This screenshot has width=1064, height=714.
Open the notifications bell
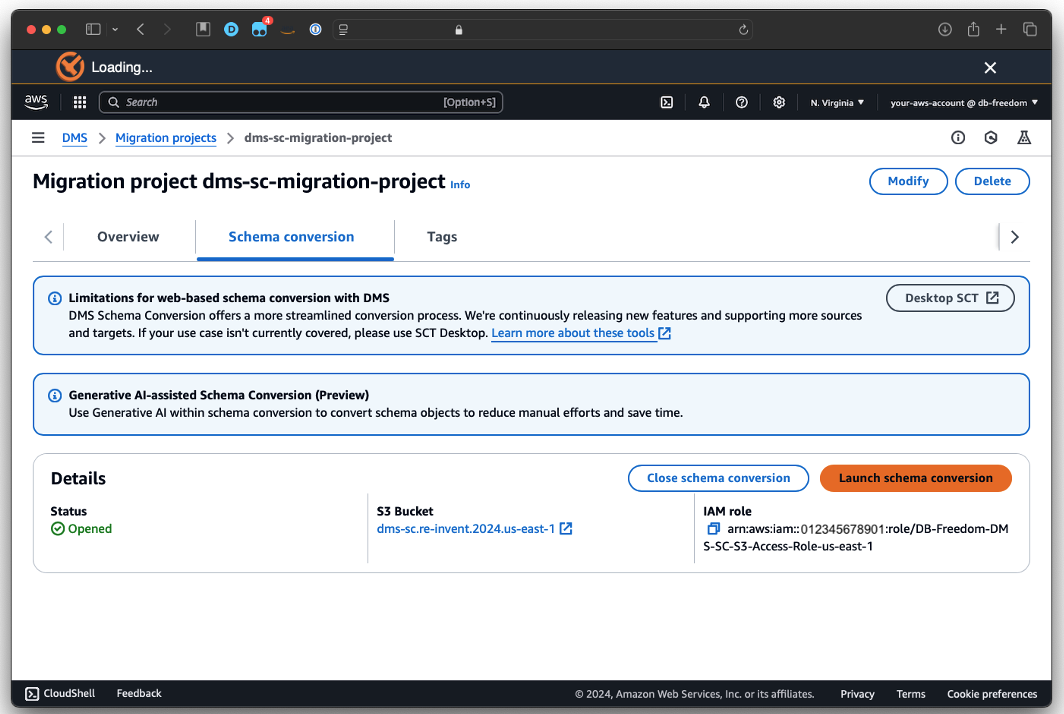pyautogui.click(x=704, y=102)
